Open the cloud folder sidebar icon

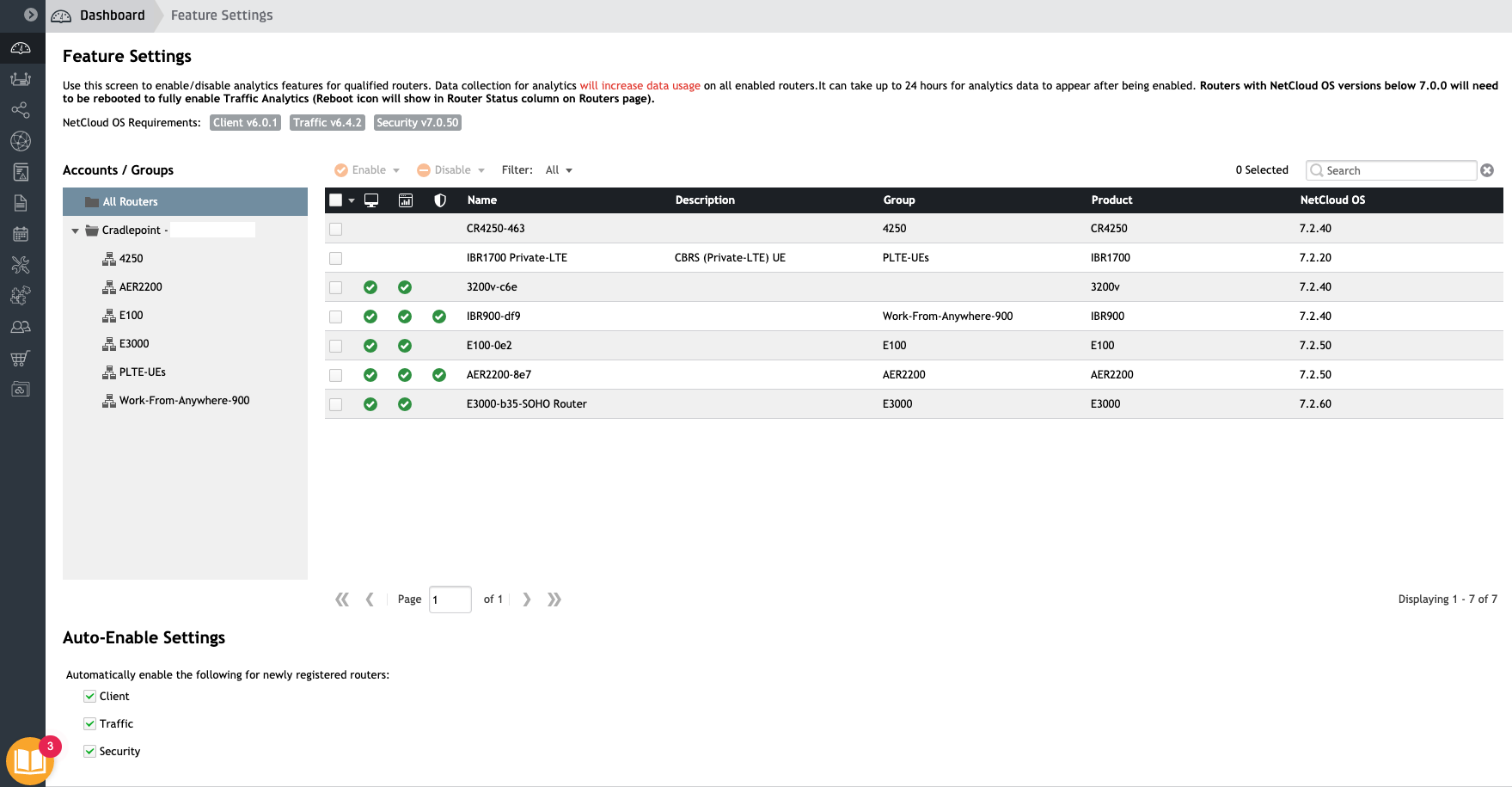(x=21, y=389)
